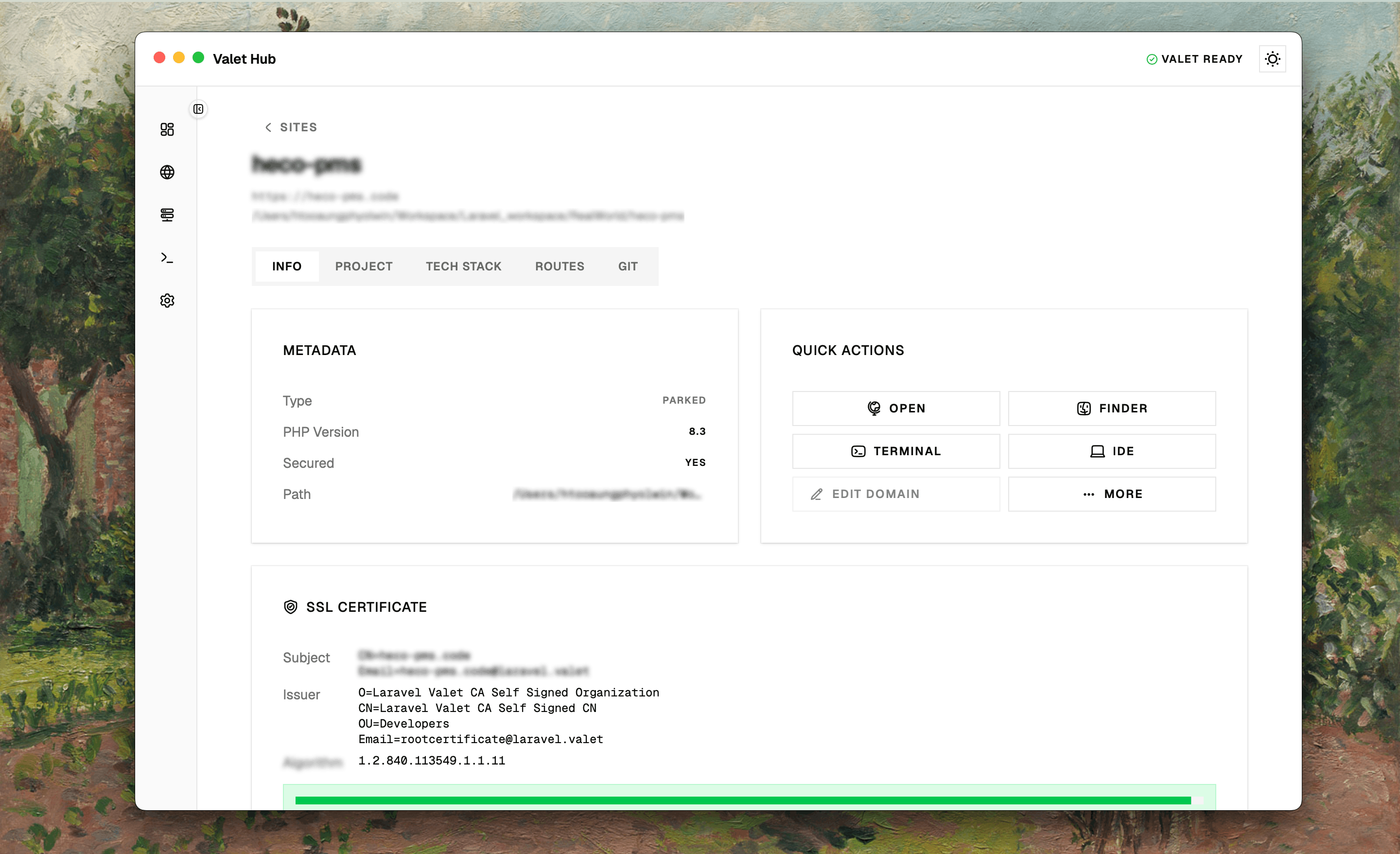1400x854 pixels.
Task: Click the METADATA heading
Action: click(319, 350)
